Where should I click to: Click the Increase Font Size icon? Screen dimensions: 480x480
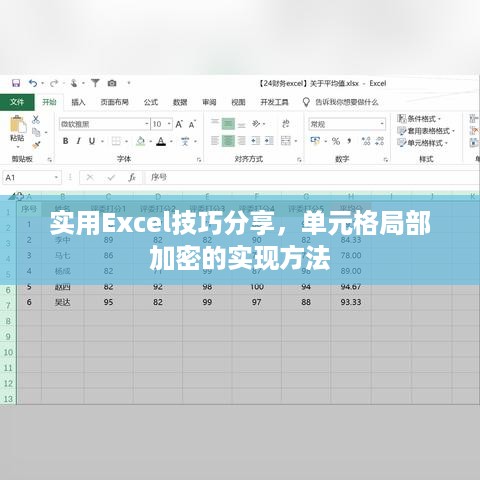pos(179,124)
